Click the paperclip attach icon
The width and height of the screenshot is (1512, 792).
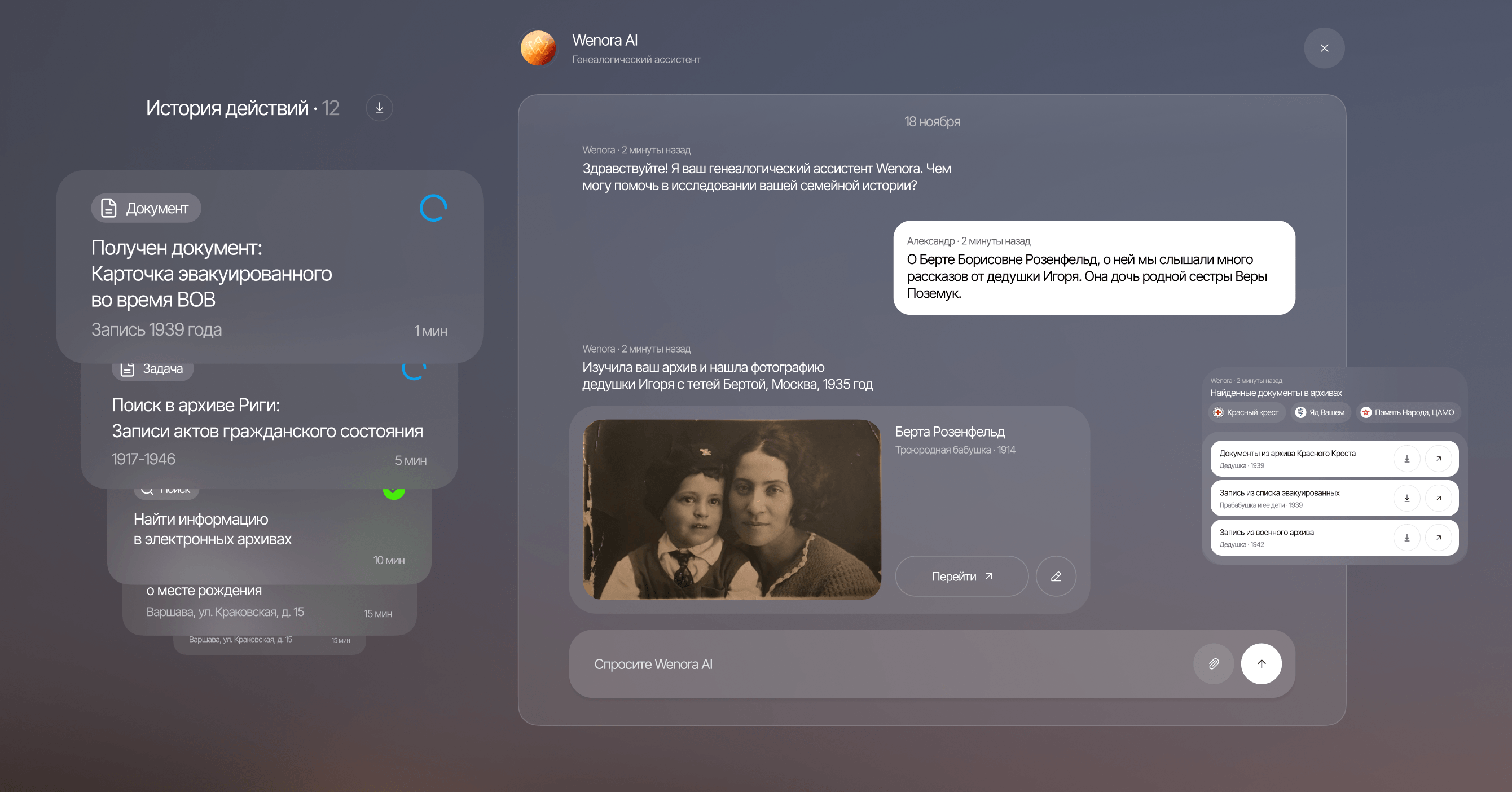1213,663
